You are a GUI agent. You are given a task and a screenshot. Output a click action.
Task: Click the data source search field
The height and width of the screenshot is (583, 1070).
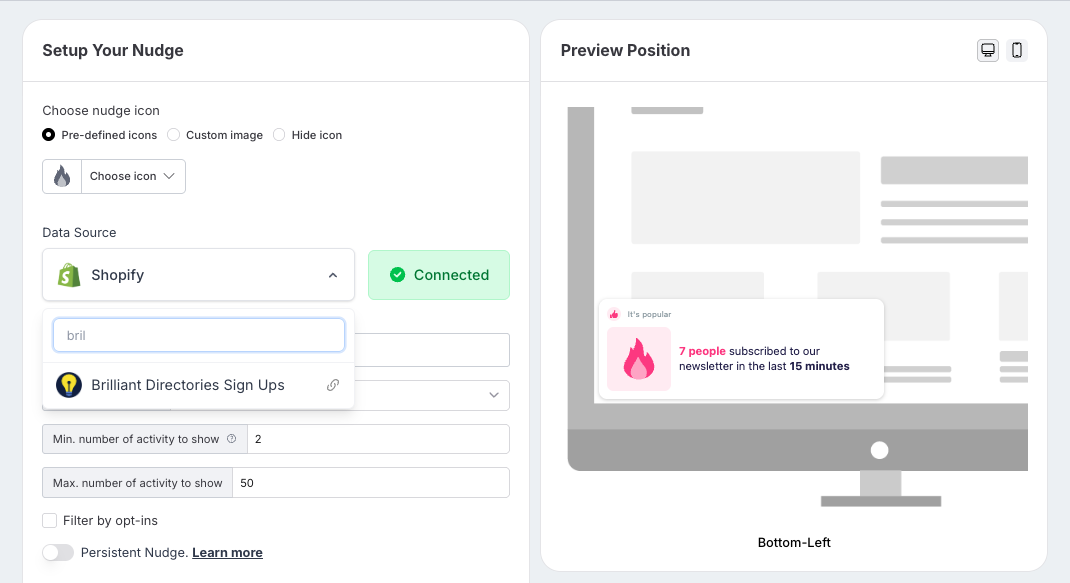pyautogui.click(x=199, y=335)
